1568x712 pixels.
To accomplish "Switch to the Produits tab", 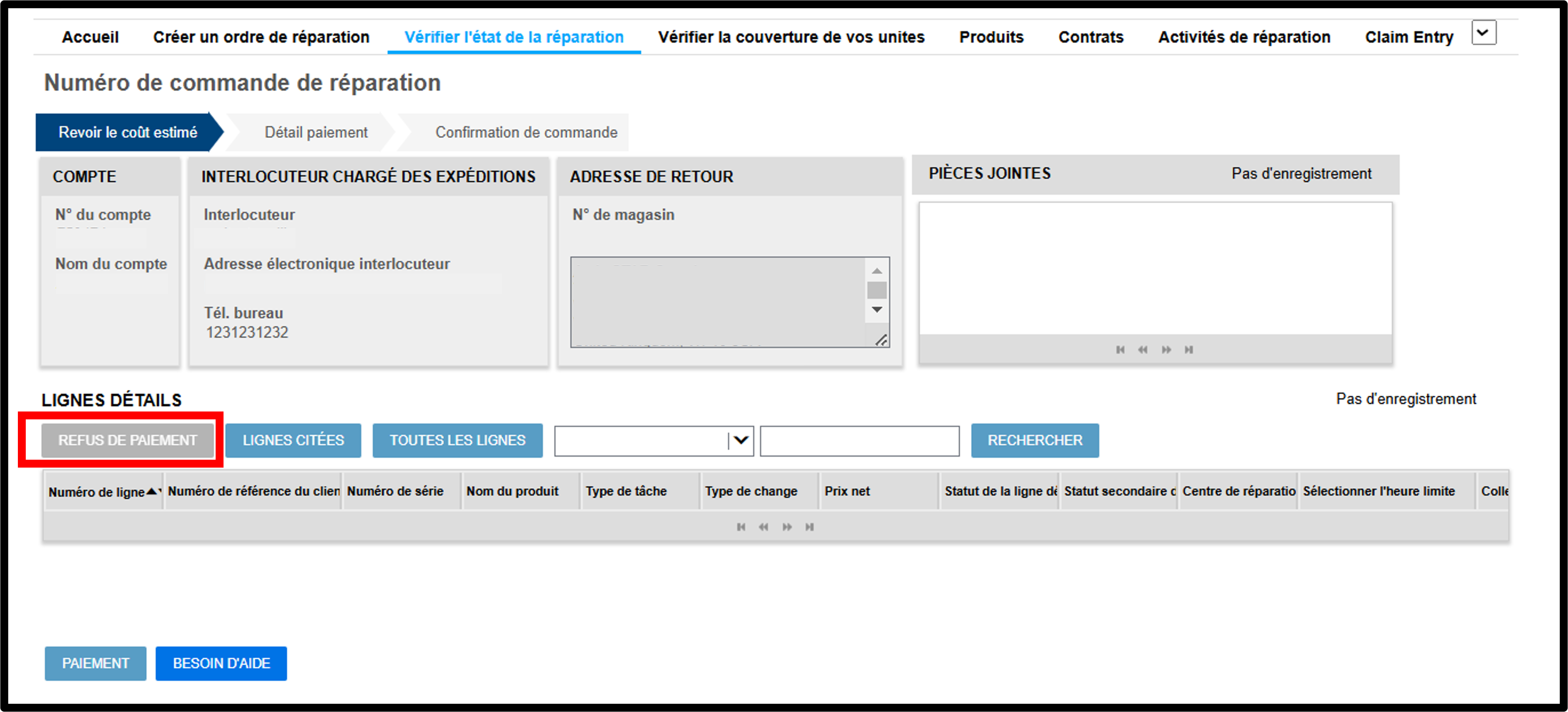I will pos(992,37).
